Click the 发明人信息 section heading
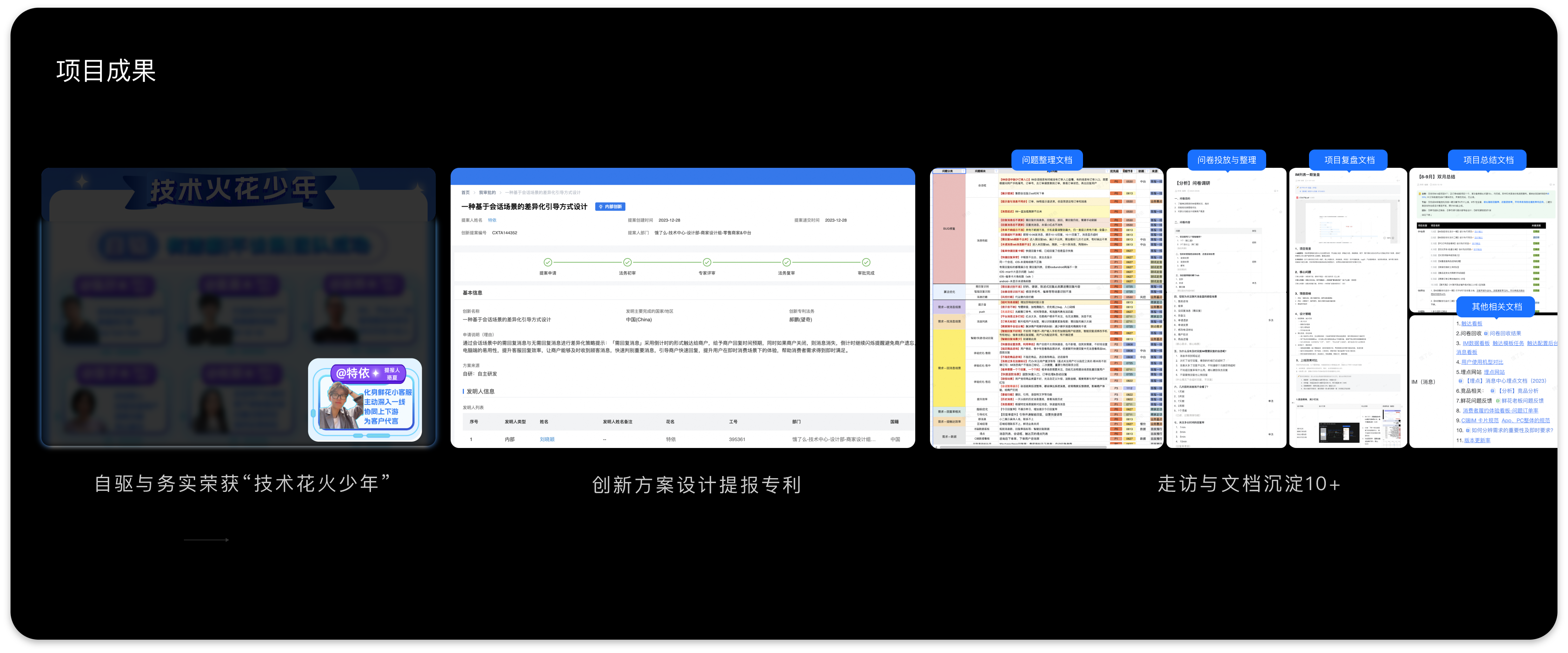The height and width of the screenshot is (653, 1568). coord(480,392)
